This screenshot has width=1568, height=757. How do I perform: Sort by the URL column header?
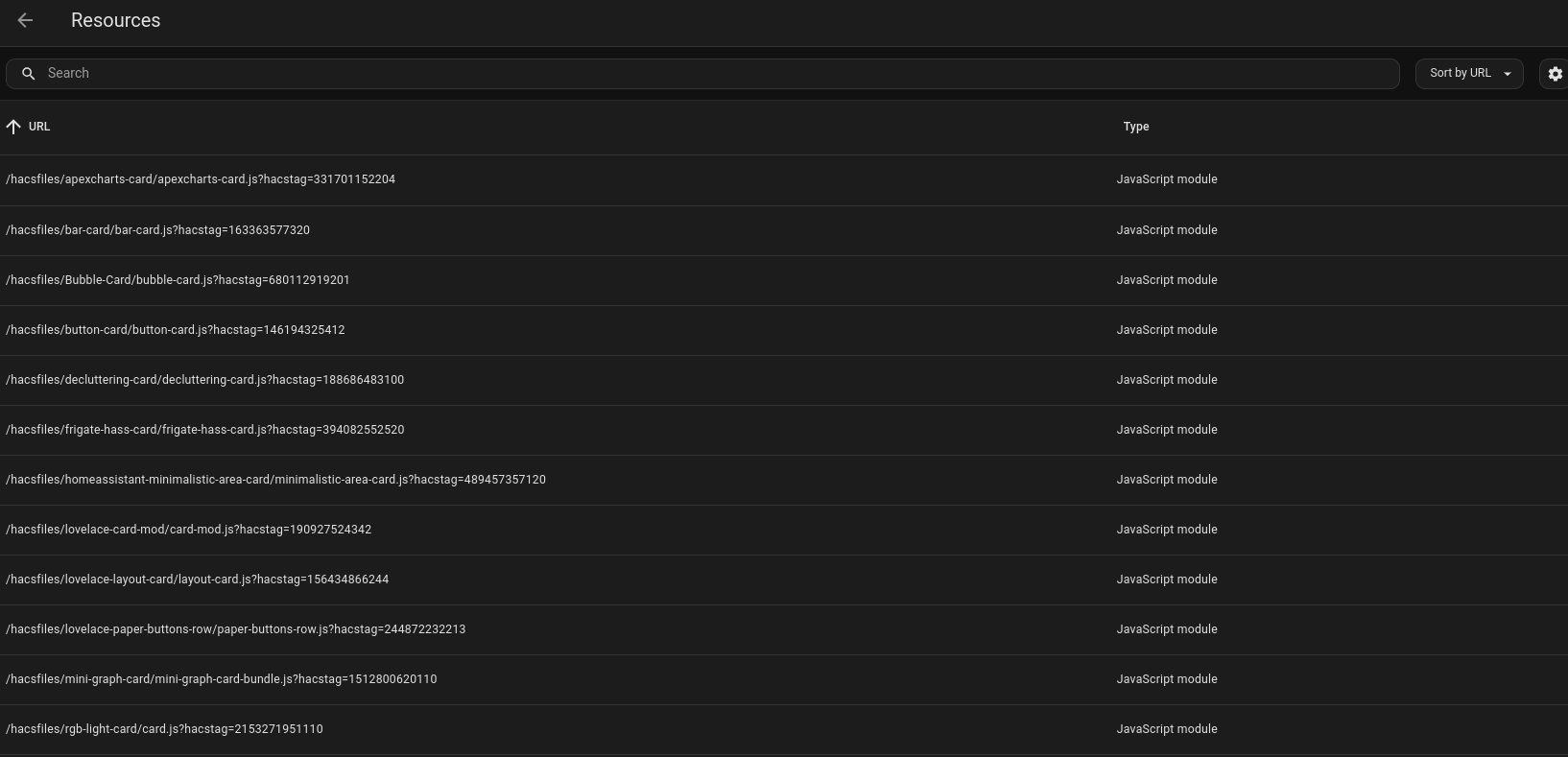coord(39,127)
